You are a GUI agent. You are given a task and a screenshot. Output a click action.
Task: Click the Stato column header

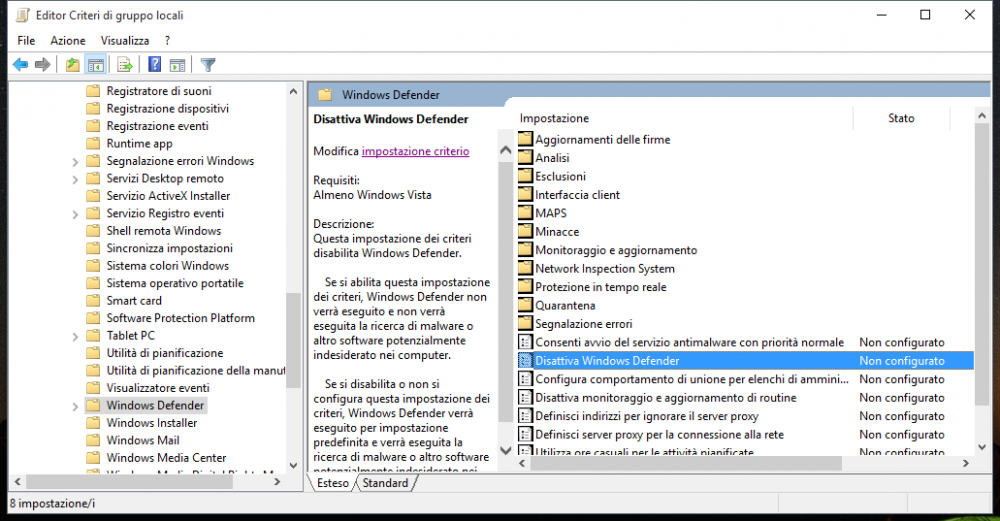pyautogui.click(x=901, y=118)
